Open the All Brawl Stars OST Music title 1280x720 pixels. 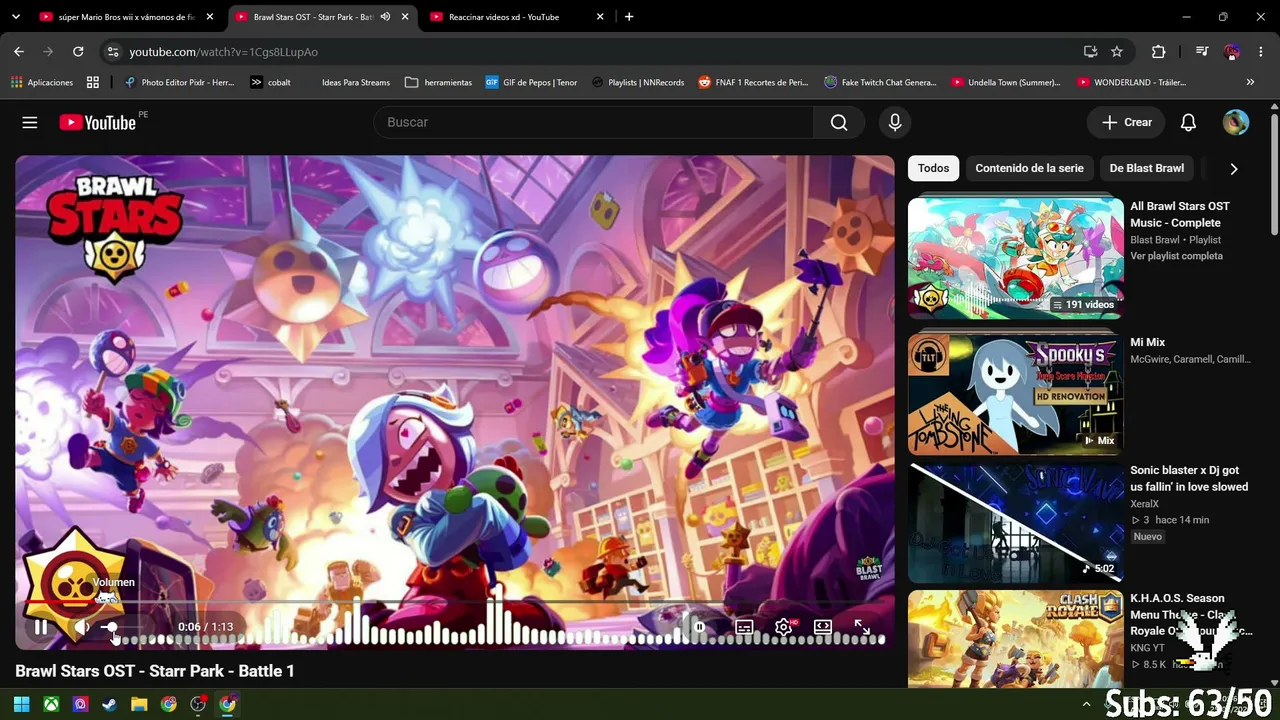(1180, 214)
